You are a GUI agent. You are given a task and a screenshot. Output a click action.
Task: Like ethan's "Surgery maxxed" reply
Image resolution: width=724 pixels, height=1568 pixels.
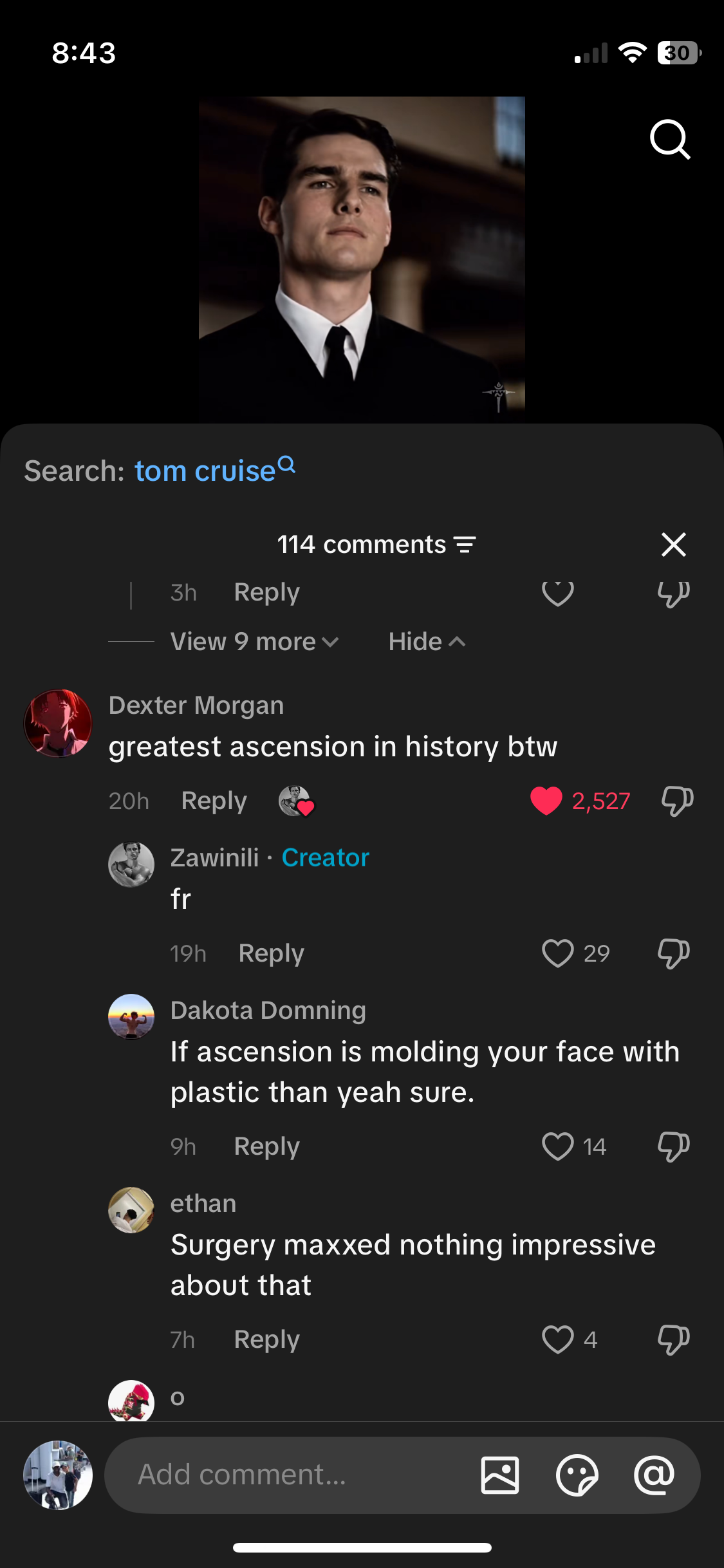click(x=557, y=1339)
